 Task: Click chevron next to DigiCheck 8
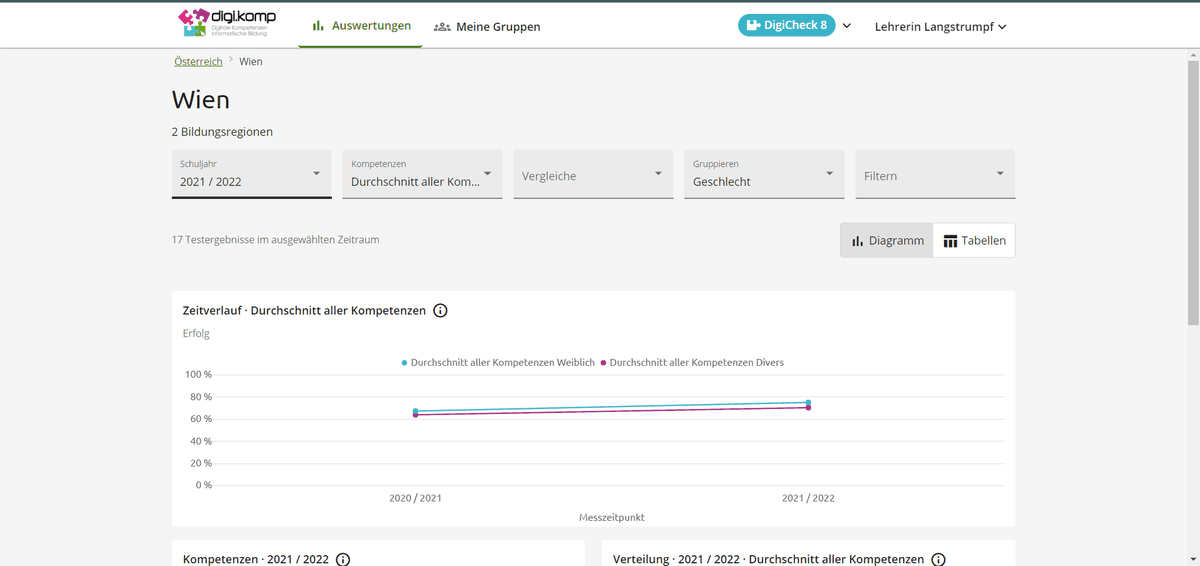pyautogui.click(x=847, y=26)
